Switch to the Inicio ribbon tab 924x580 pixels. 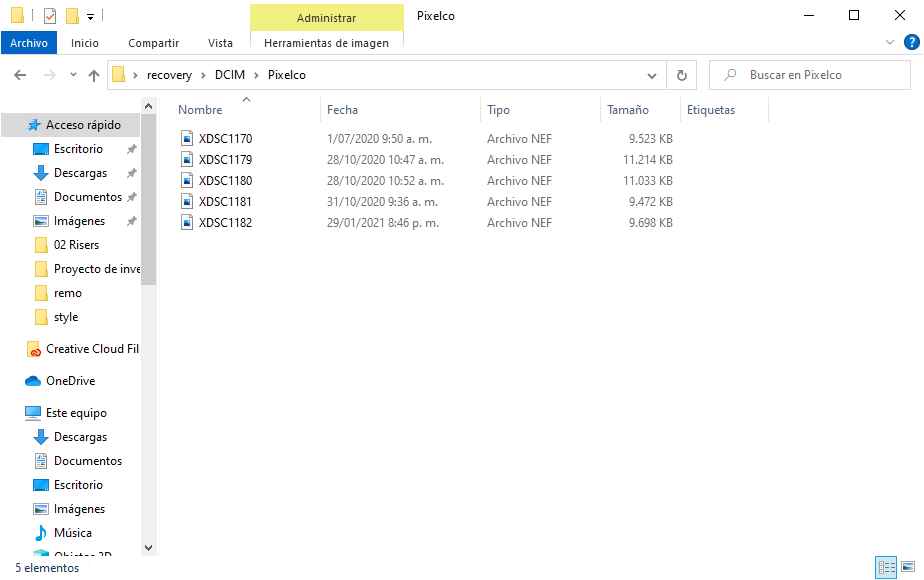click(85, 42)
